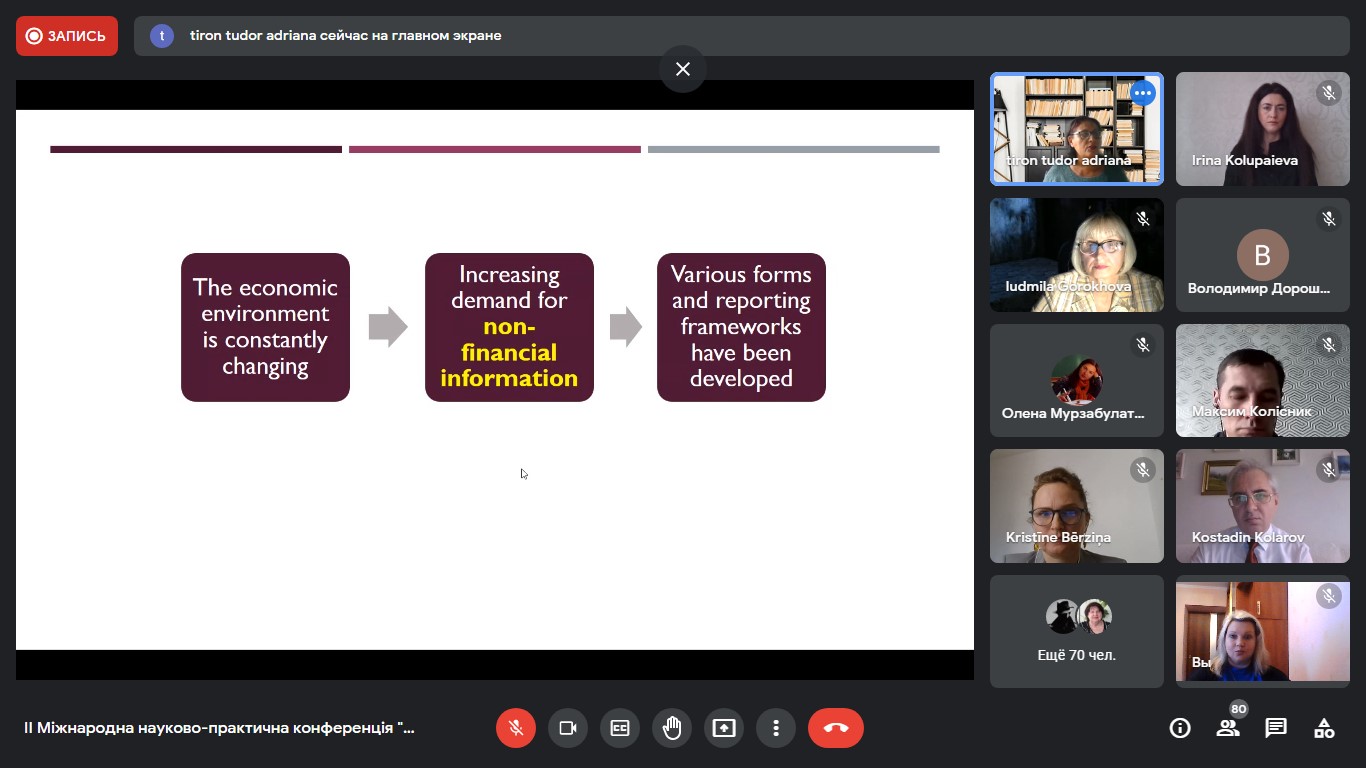Dismiss the main screen notification with X
This screenshot has height=768, width=1366.
(x=683, y=69)
